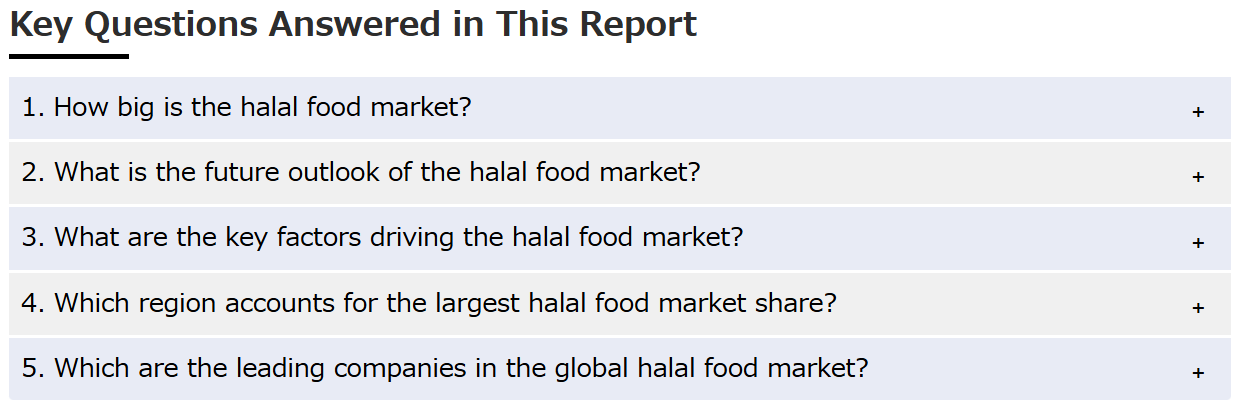Viewport: 1242px width, 412px height.
Task: Click the plus icon for question 1
Action: tap(1198, 112)
